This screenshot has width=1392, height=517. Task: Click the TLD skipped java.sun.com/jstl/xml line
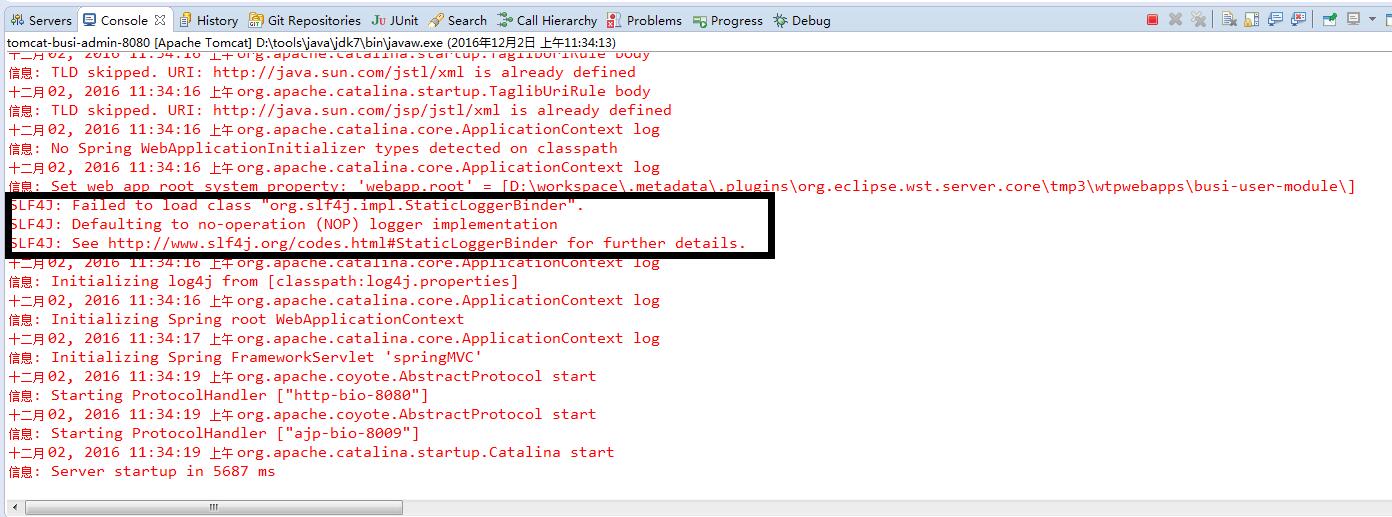pos(322,72)
